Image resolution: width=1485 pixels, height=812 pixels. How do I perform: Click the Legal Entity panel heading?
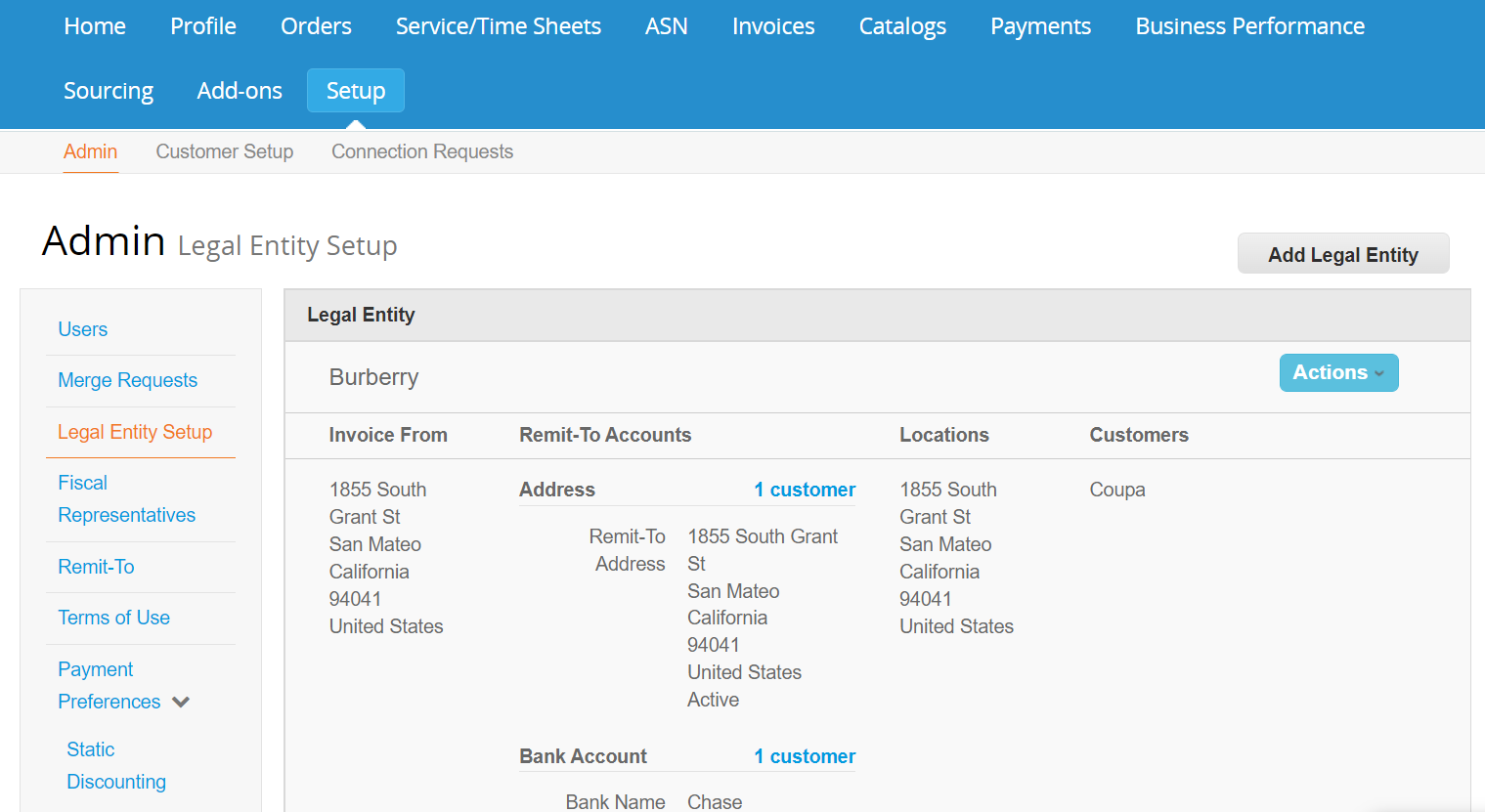pyautogui.click(x=361, y=315)
